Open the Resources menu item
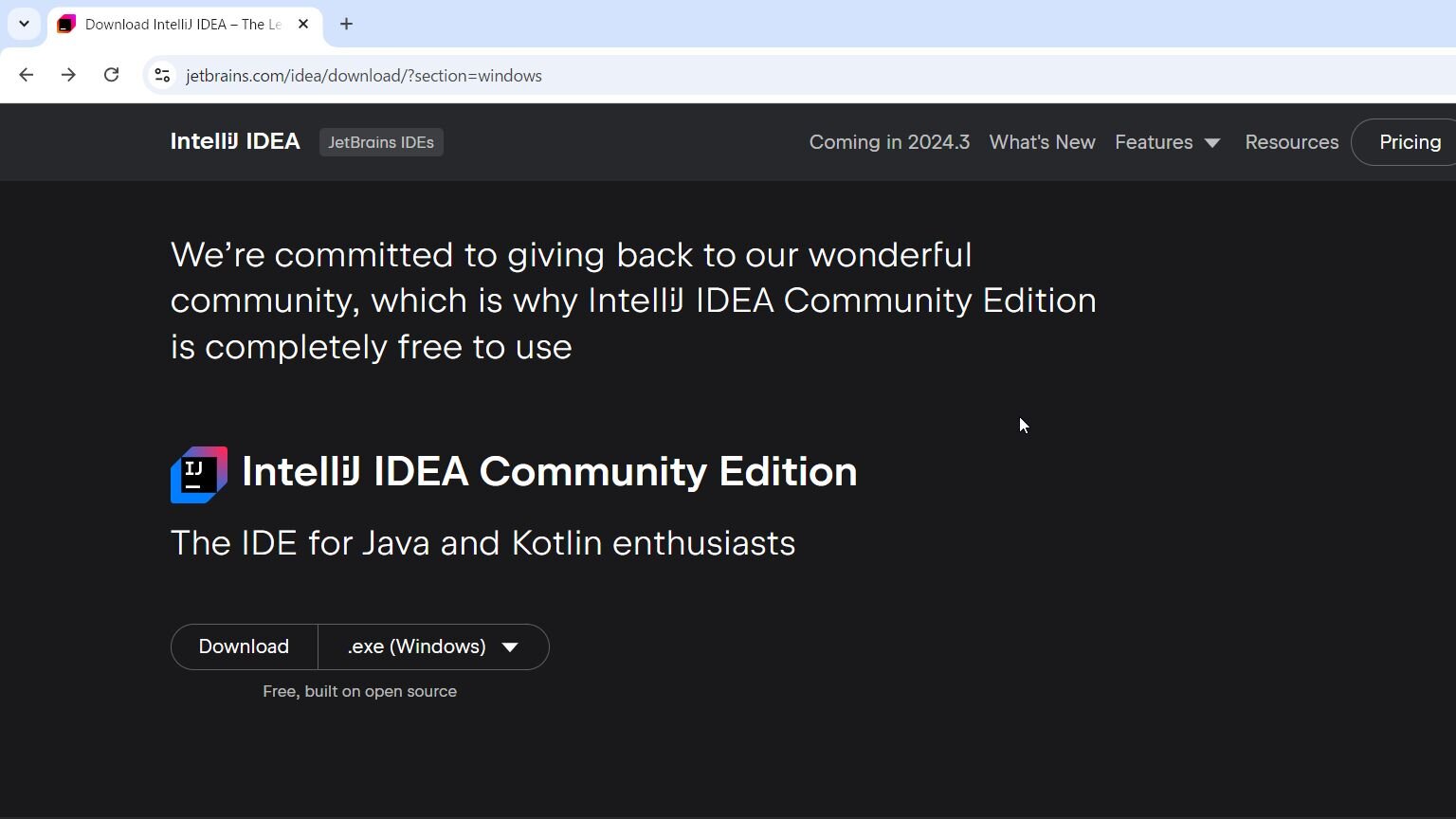 pos(1291,142)
